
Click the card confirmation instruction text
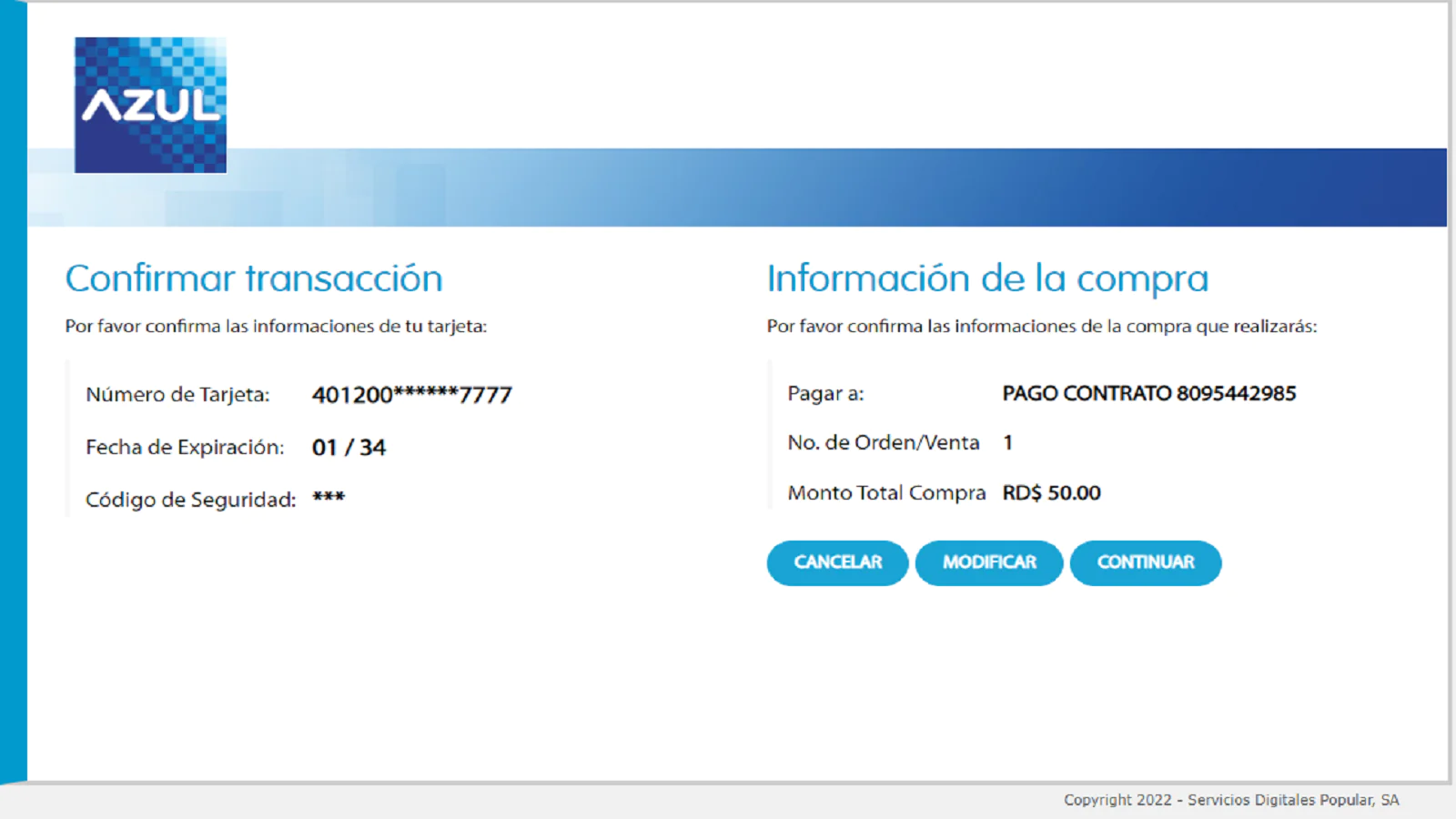click(276, 327)
